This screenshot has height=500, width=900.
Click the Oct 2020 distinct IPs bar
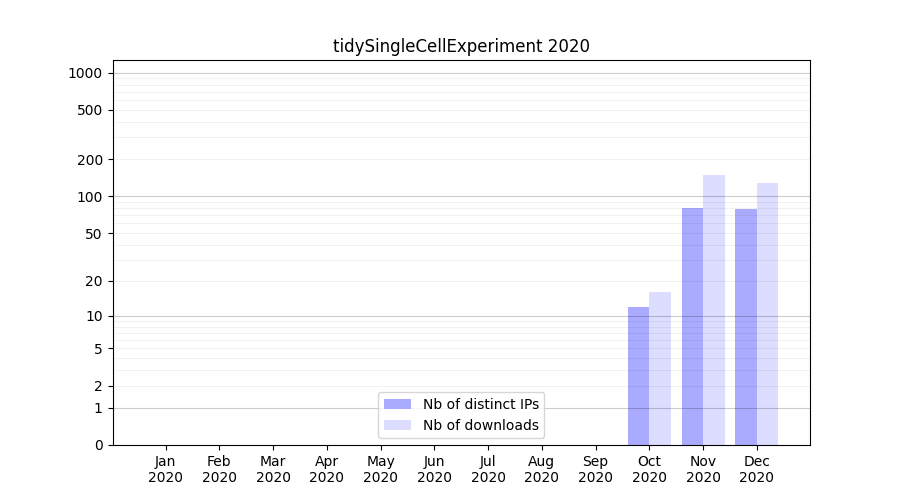click(x=638, y=376)
